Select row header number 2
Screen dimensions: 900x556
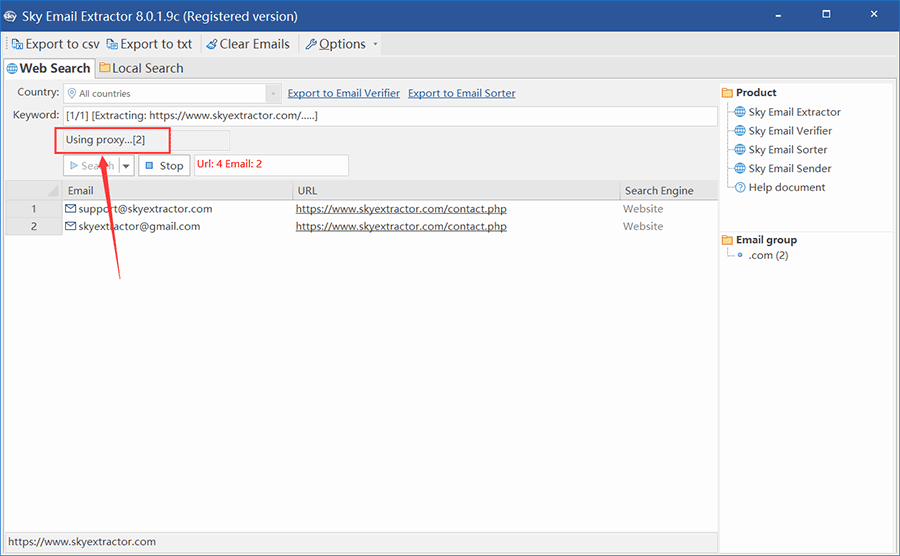34,226
